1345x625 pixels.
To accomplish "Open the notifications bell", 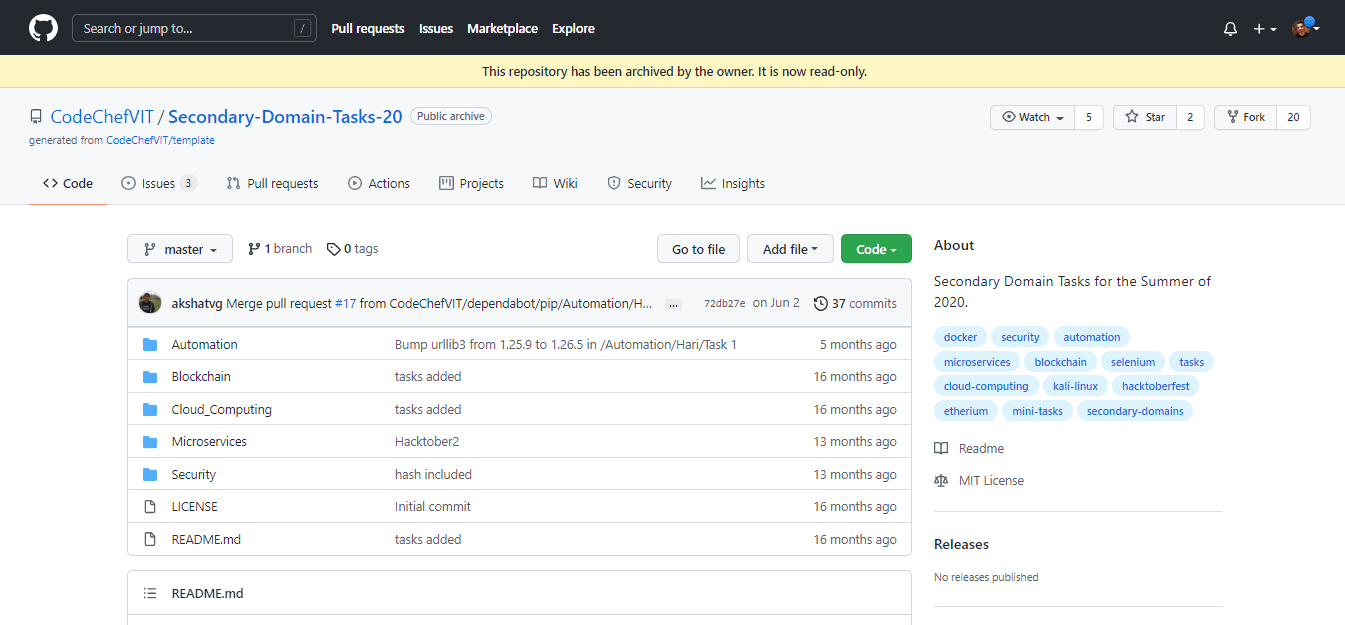I will coord(1230,29).
